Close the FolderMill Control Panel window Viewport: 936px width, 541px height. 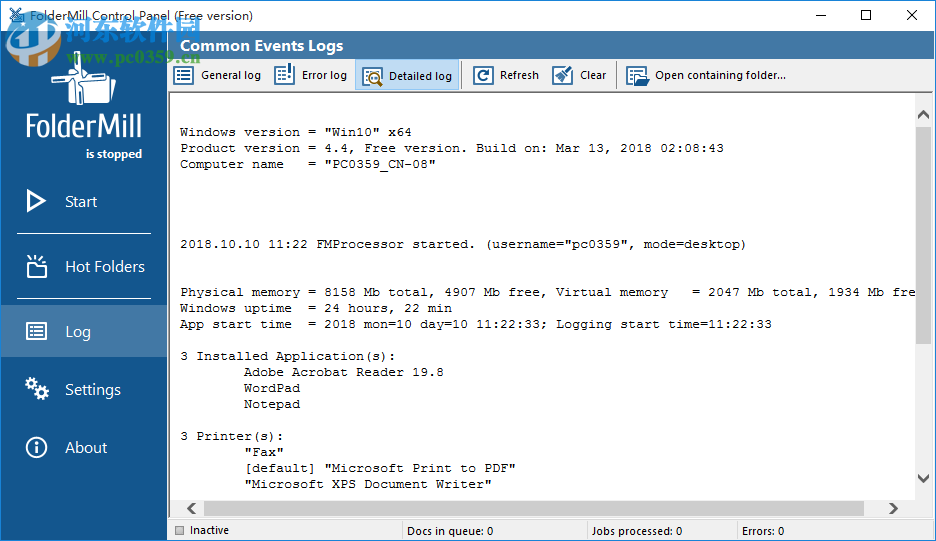tap(912, 16)
